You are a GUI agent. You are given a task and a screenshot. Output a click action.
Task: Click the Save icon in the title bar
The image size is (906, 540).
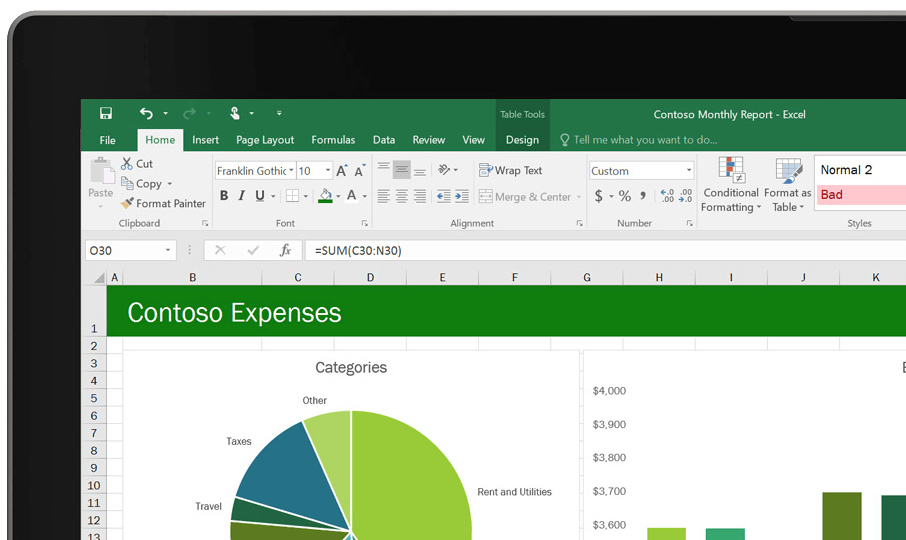point(106,113)
